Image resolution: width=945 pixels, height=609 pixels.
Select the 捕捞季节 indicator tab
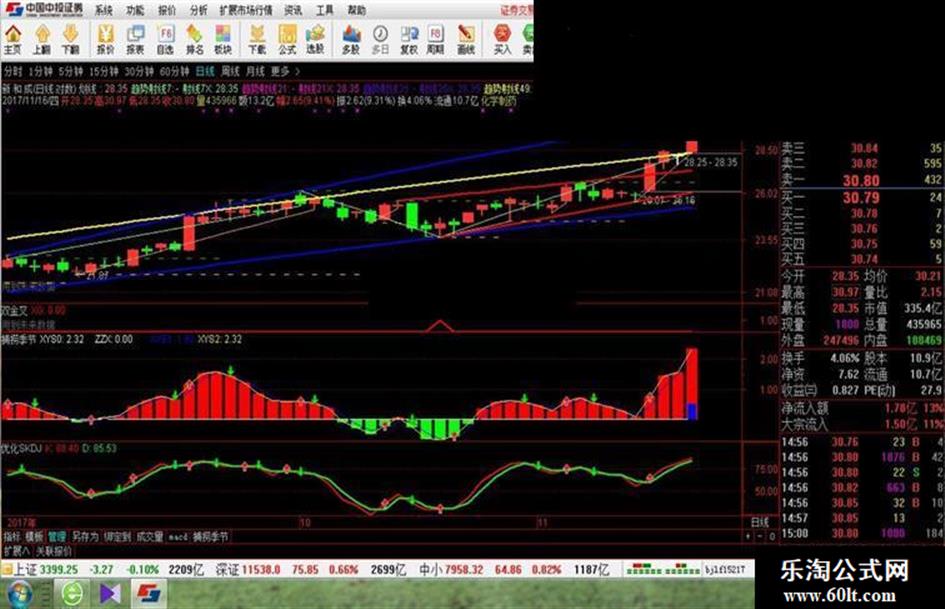coord(210,536)
